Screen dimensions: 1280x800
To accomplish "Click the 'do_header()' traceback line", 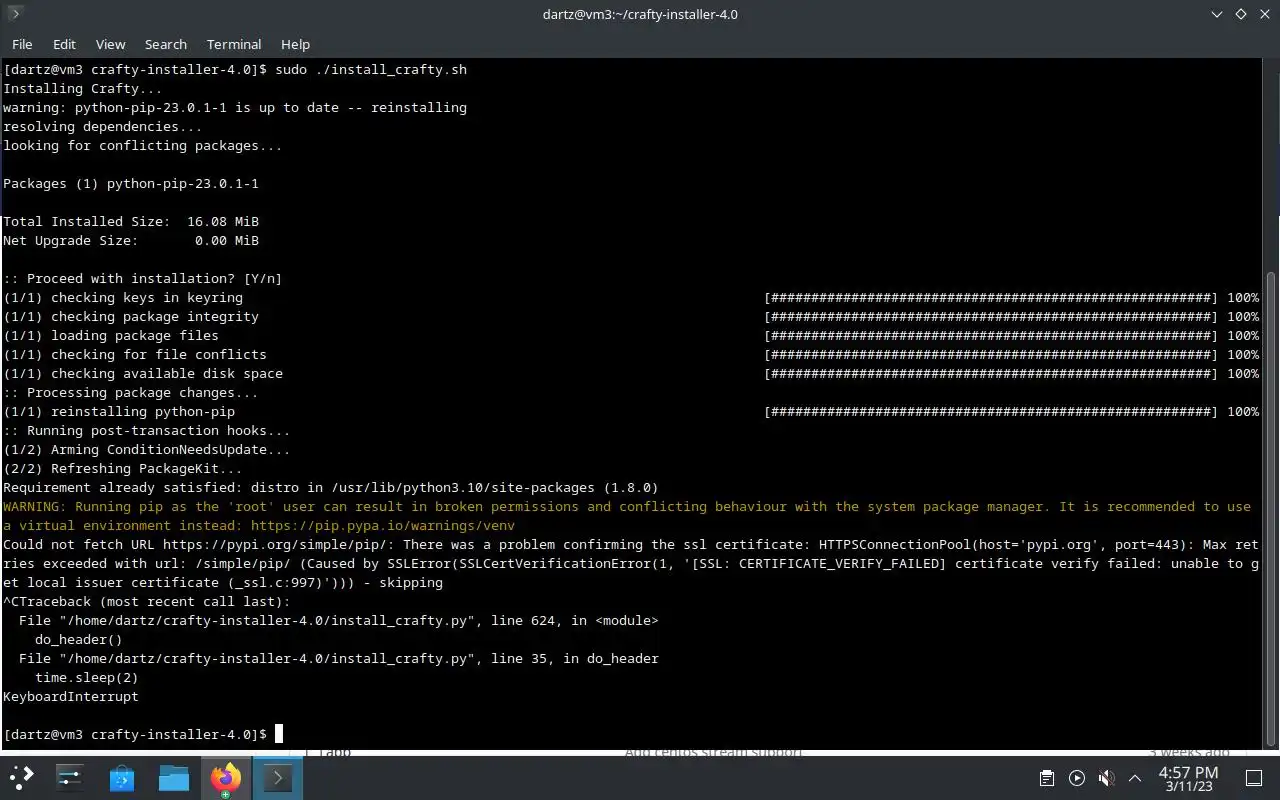I will [79, 639].
